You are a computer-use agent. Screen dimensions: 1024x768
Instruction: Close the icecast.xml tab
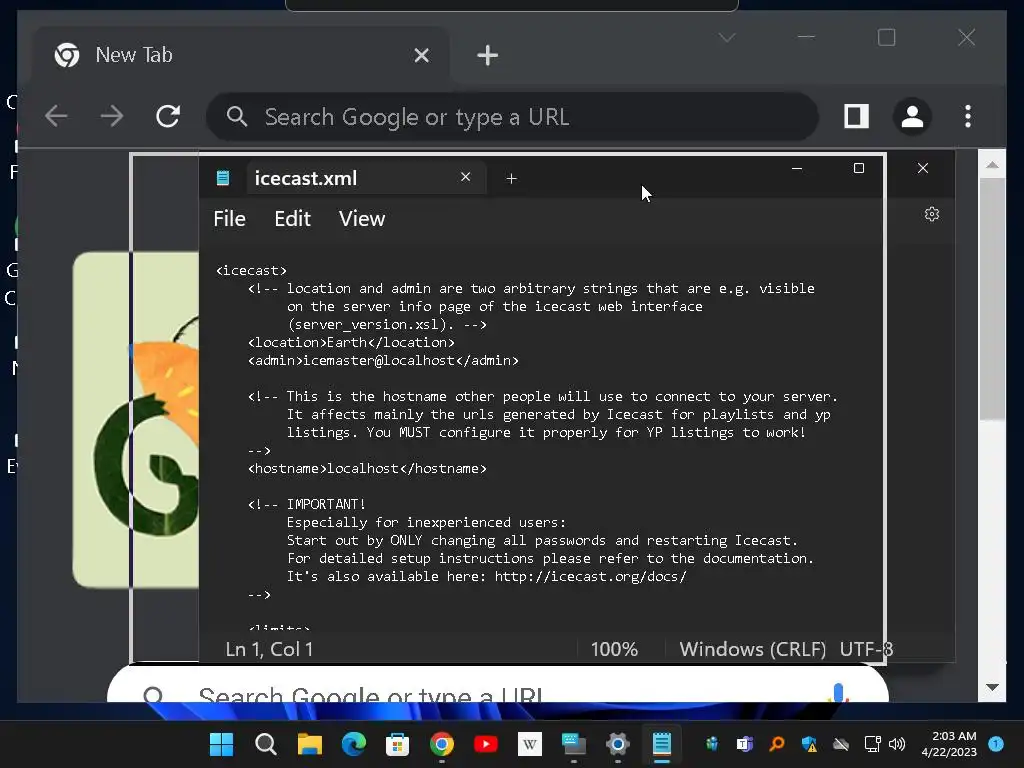point(466,177)
